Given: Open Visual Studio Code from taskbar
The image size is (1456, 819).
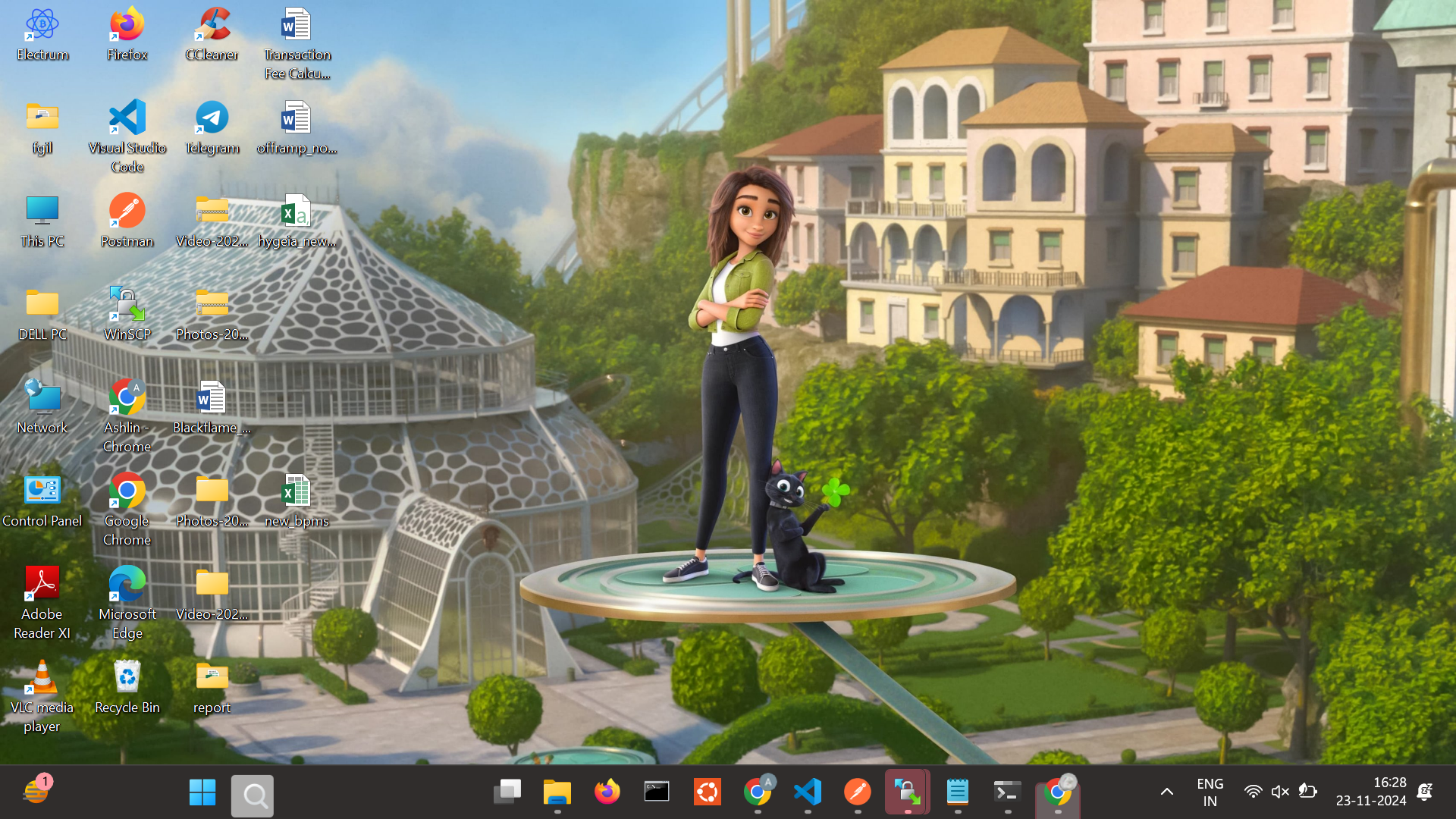Looking at the screenshot, I should (x=808, y=792).
